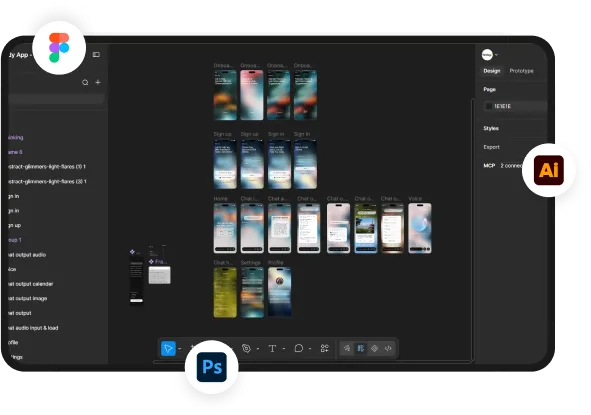Click the 'Page' section heading
Viewport: 591px width, 415px height.
click(x=489, y=89)
